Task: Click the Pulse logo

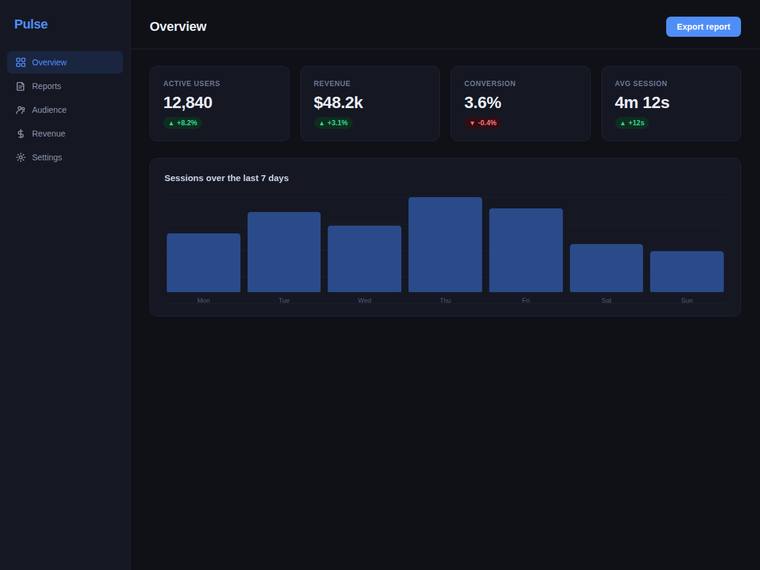Action: pyautogui.click(x=31, y=24)
